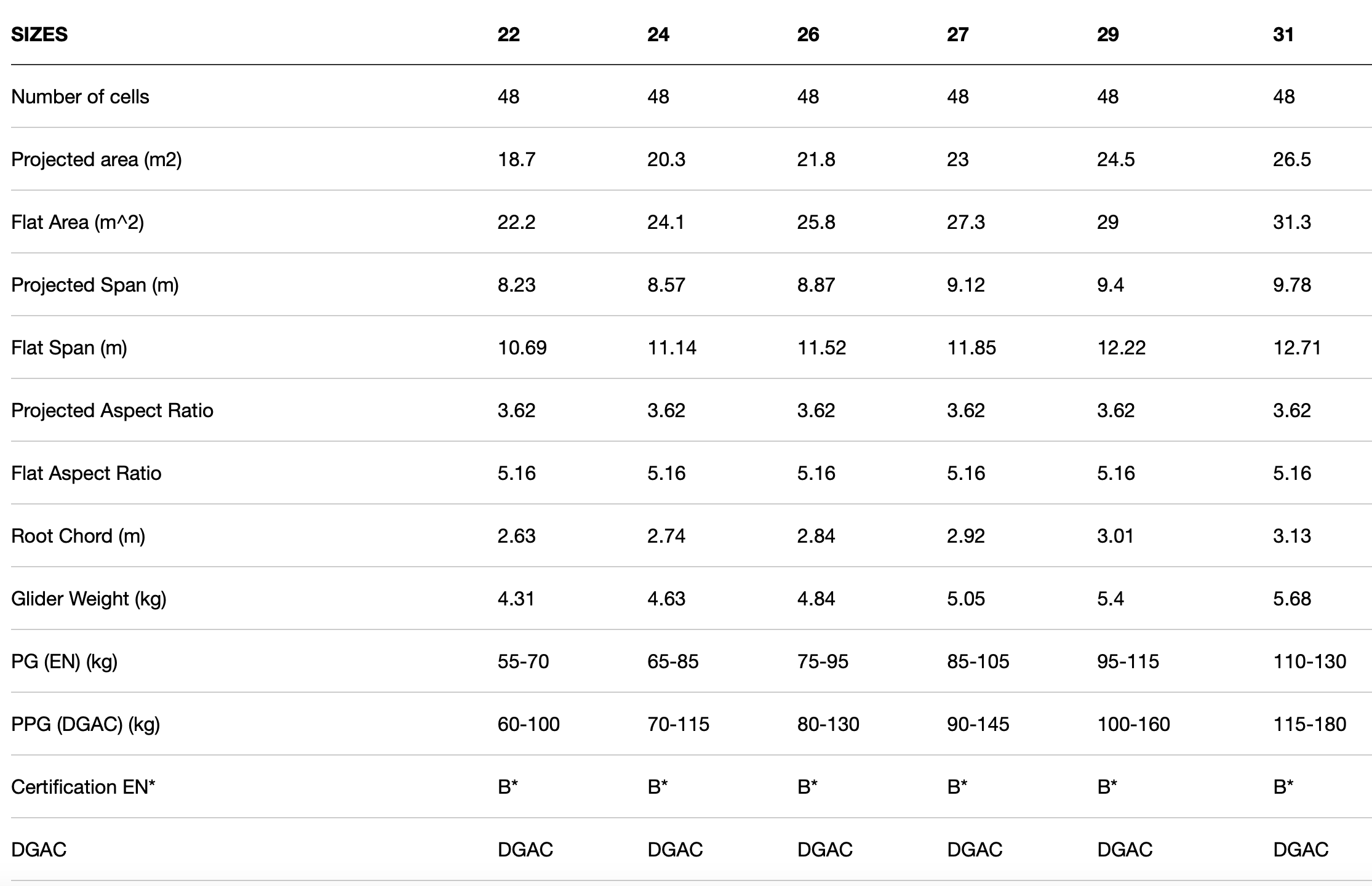Select the size 31 column header

click(x=1283, y=34)
